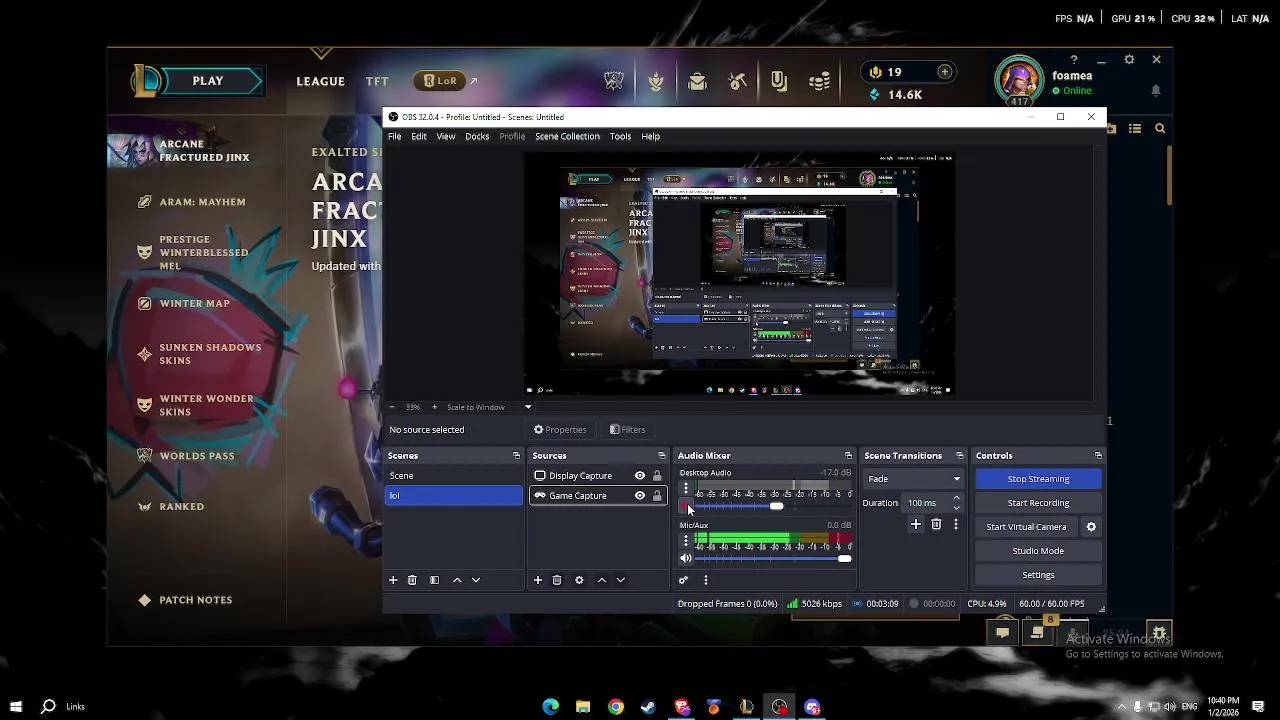Open source properties gear in Sources toolbar
The image size is (1280, 720).
coord(579,580)
